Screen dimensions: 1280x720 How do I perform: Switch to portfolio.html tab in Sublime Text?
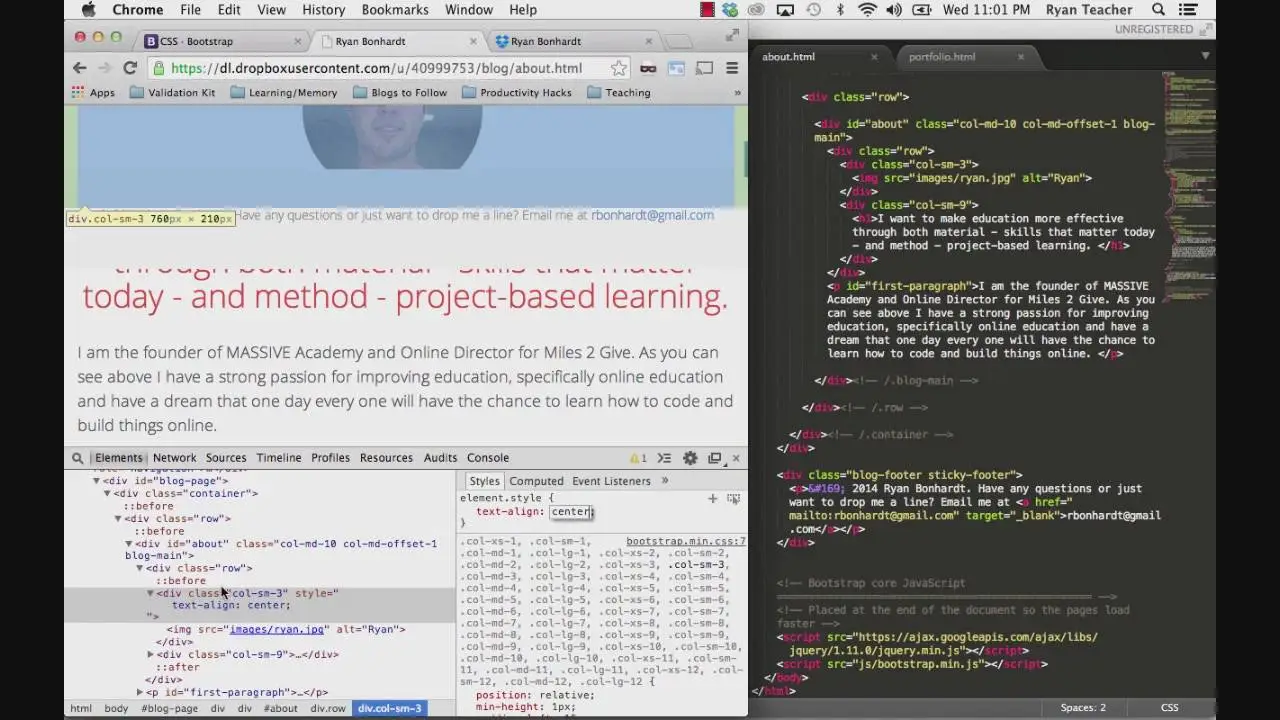(x=942, y=57)
